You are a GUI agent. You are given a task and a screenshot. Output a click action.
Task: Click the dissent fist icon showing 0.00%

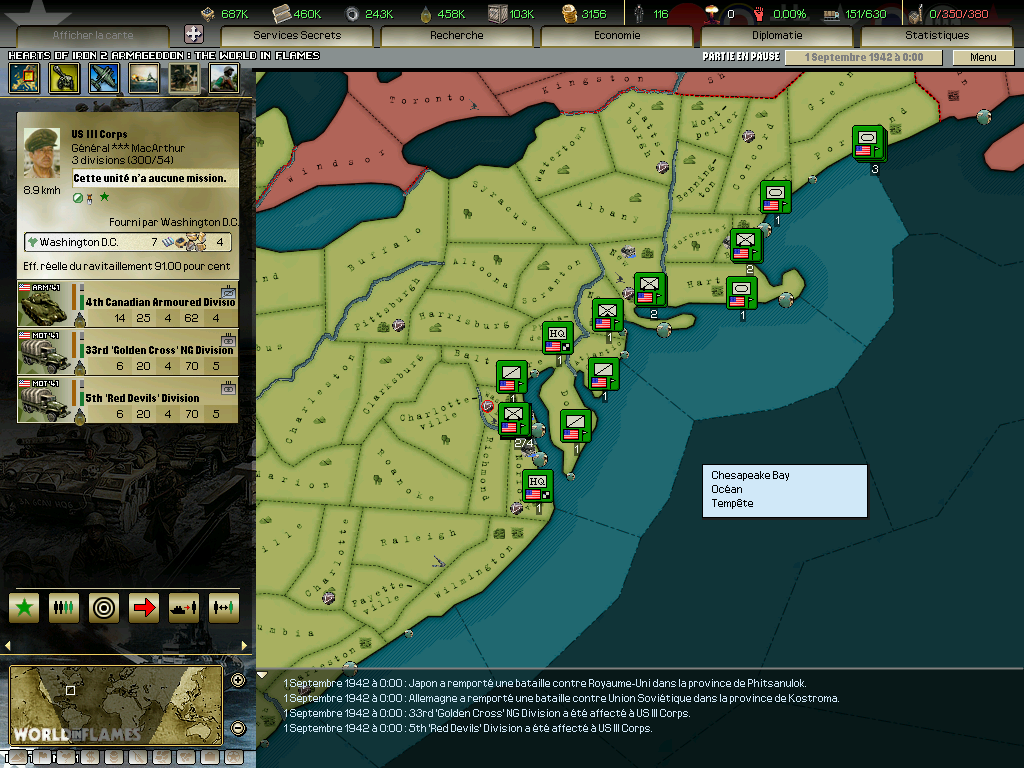point(758,13)
